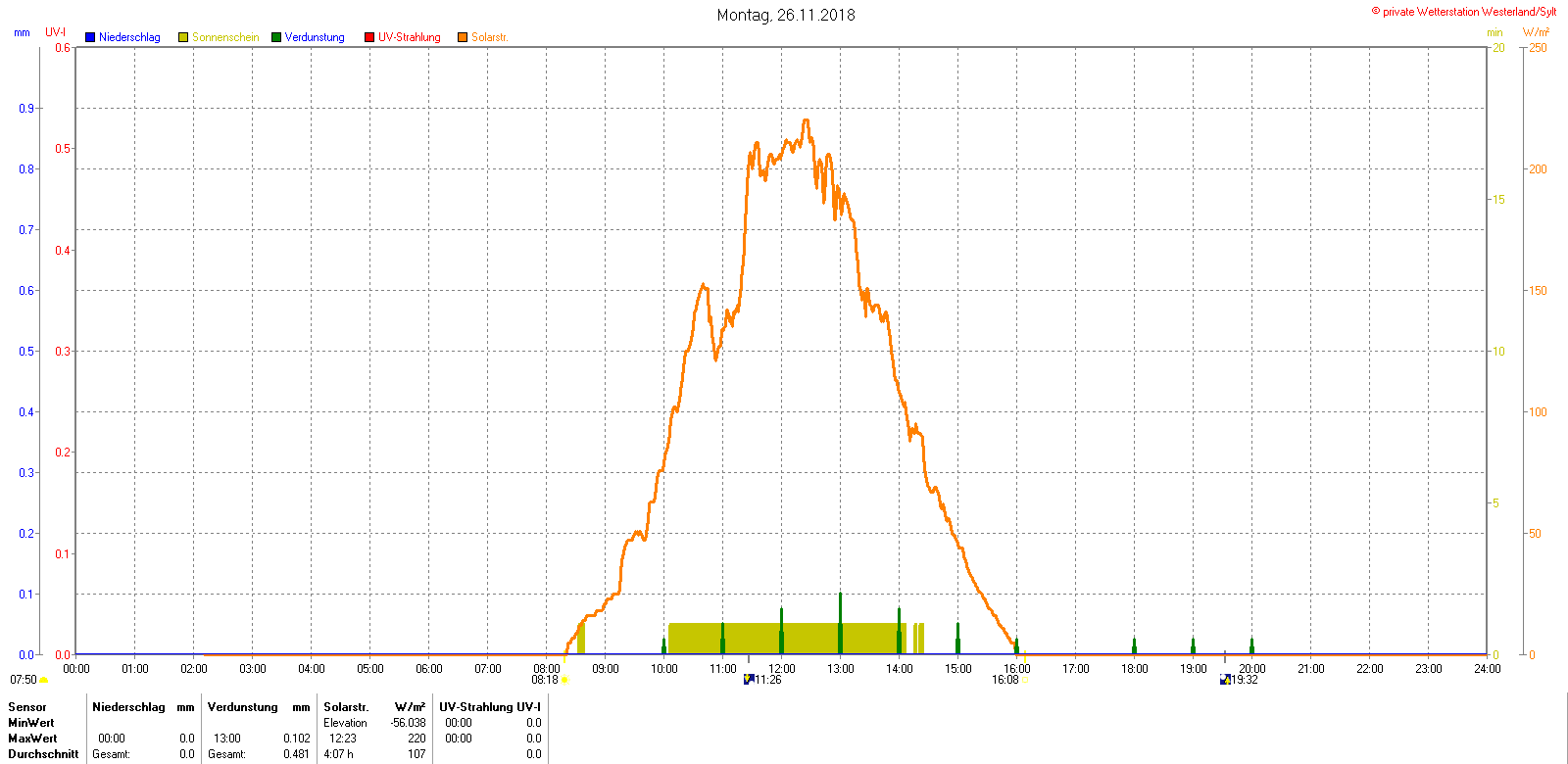
Task: Click the MaxWert row label
Action: pos(32,739)
